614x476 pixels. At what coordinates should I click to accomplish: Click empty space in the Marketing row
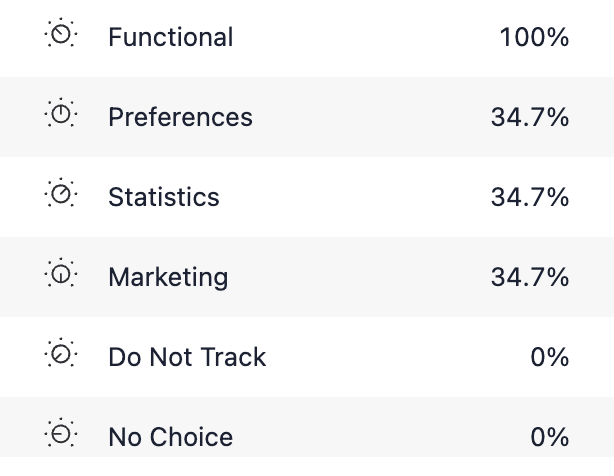(x=360, y=277)
